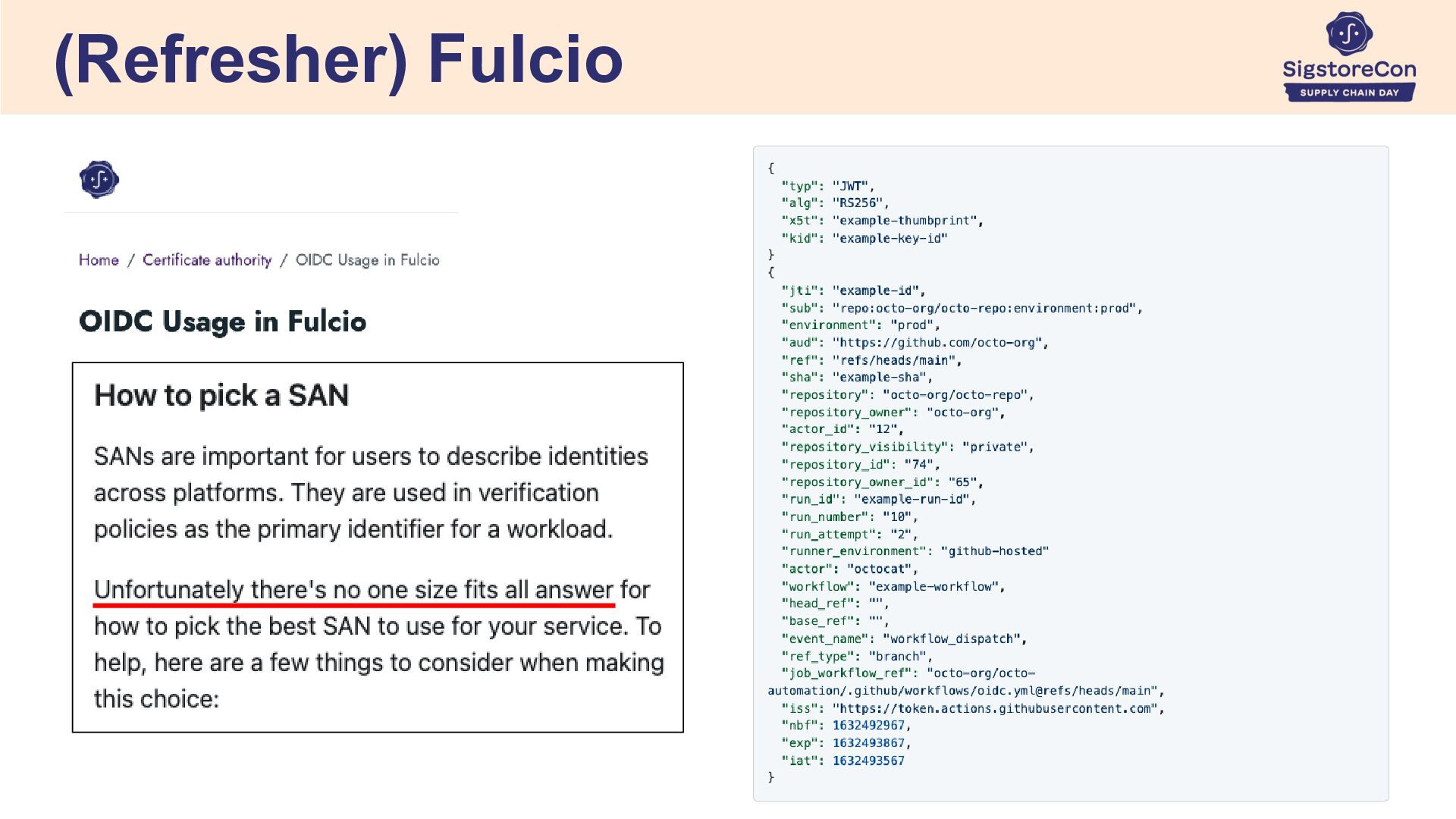This screenshot has width=1456, height=819.
Task: Click the OIDC Usage in Fulcio heading
Action: (x=222, y=322)
